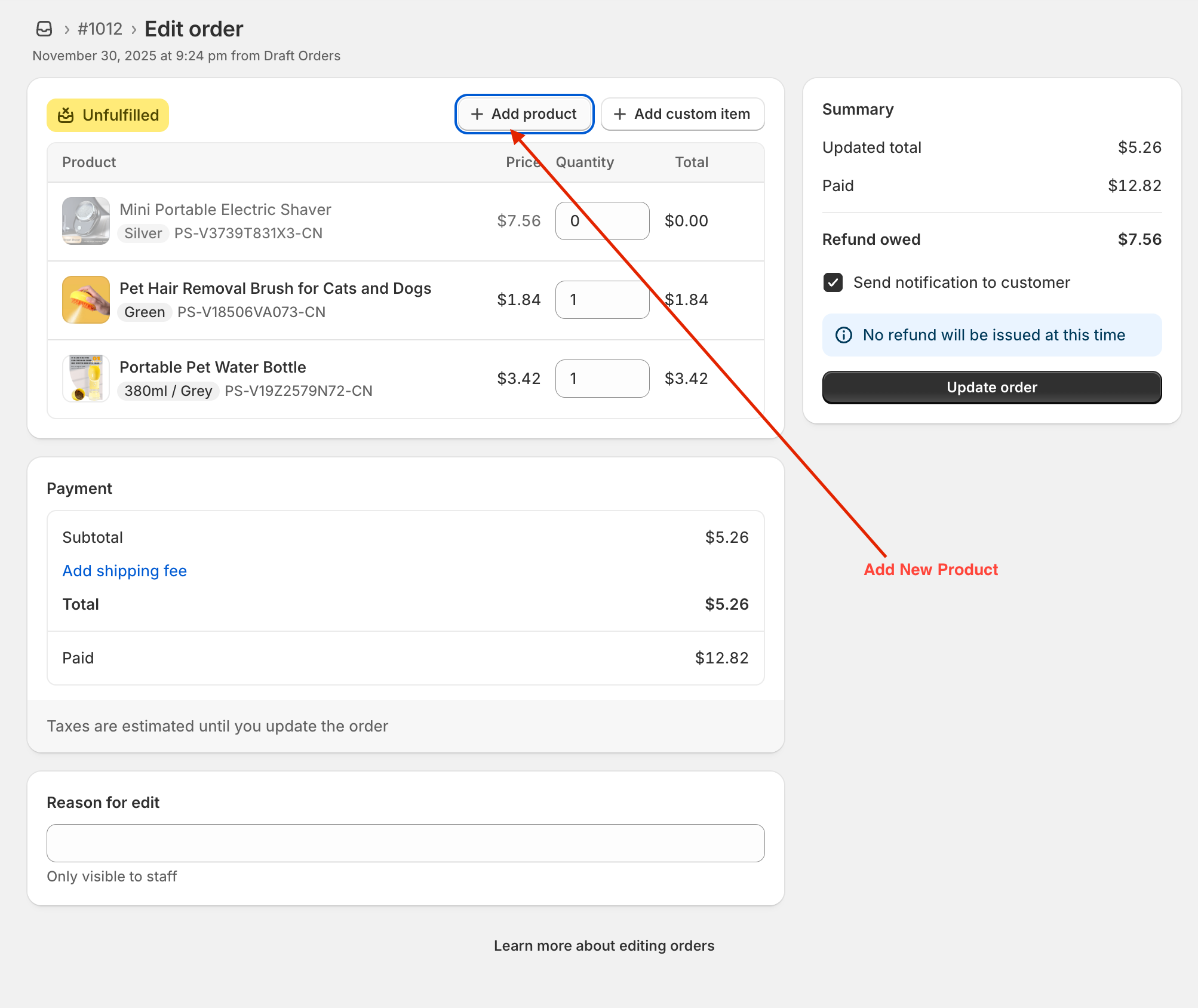
Task: Open Portable Pet Water Bottle thumbnail
Action: point(86,379)
